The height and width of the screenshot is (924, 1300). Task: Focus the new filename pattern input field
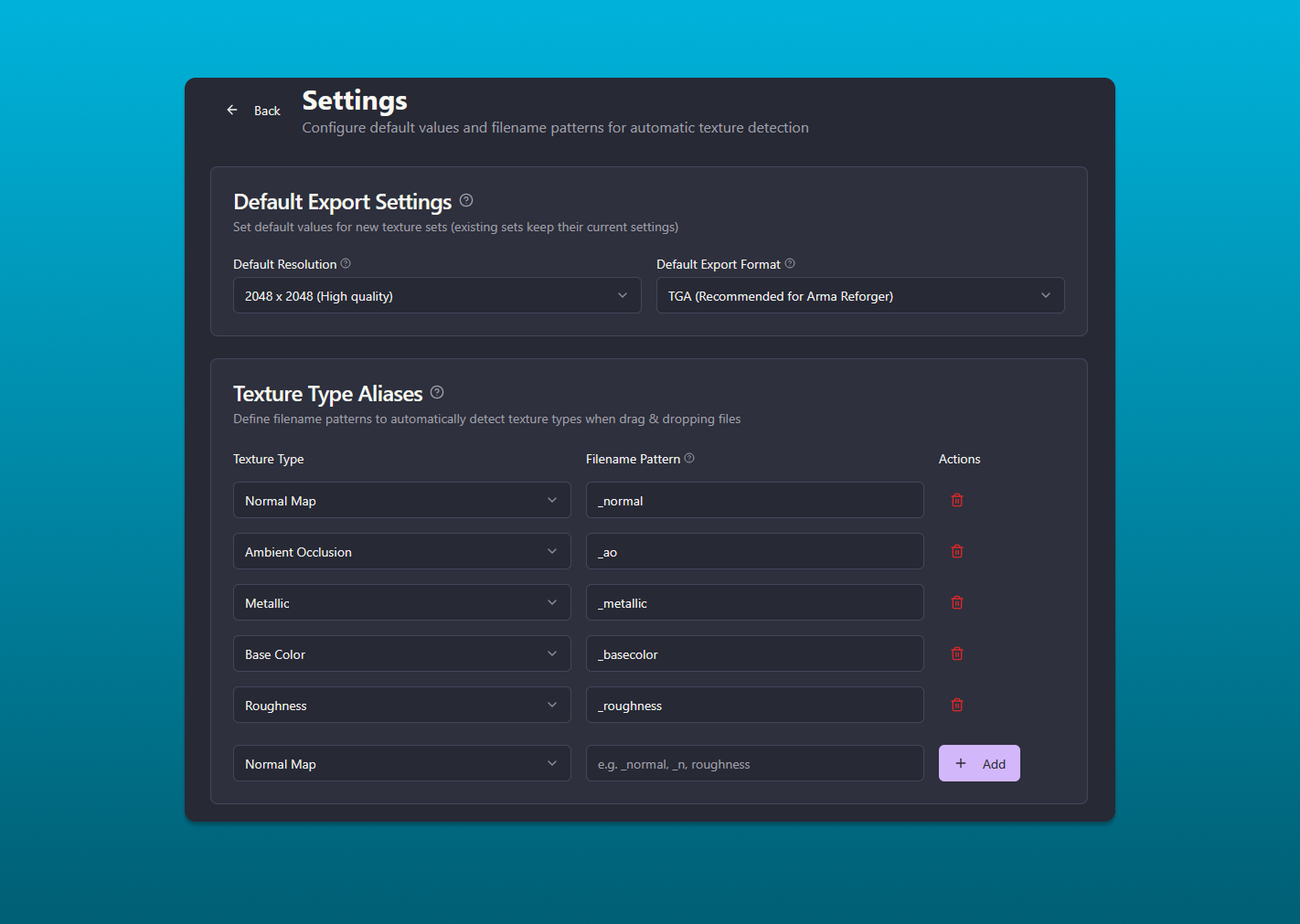tap(754, 763)
